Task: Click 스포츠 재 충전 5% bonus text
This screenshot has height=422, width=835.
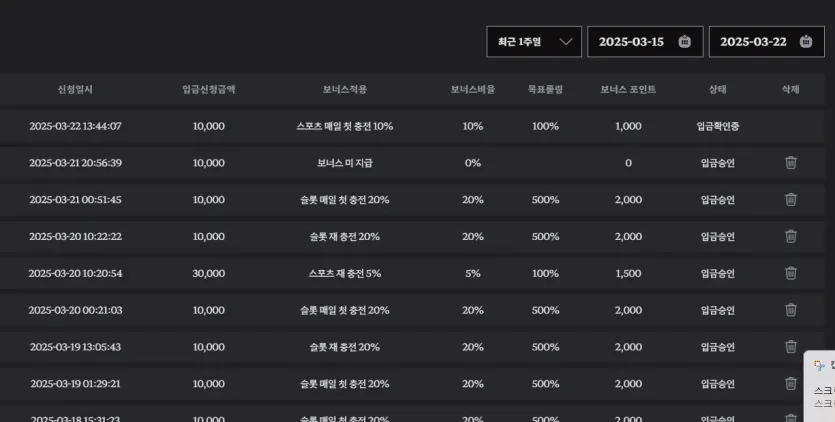Action: click(x=345, y=273)
